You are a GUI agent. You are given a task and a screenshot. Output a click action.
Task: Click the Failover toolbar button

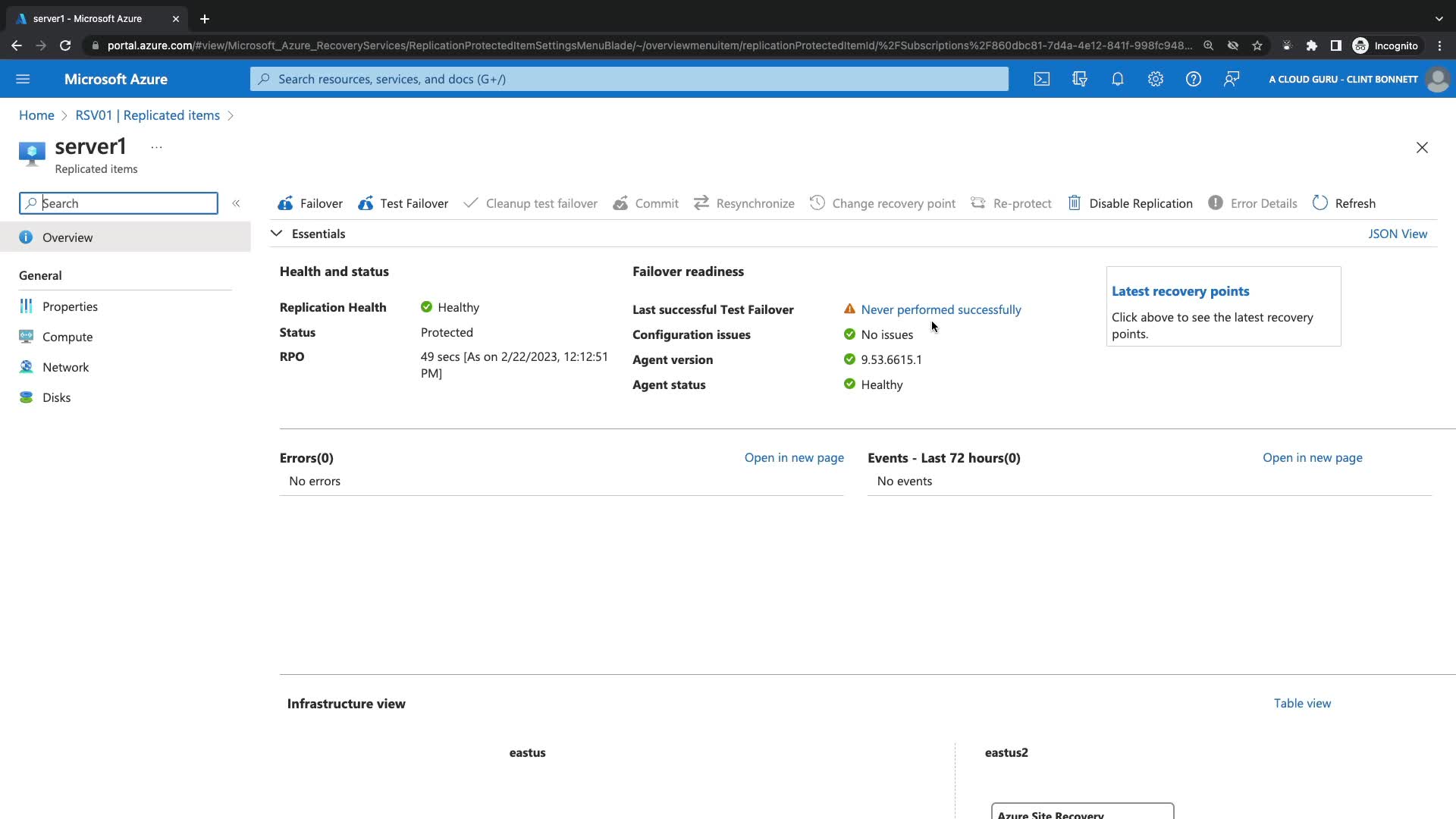tap(310, 203)
